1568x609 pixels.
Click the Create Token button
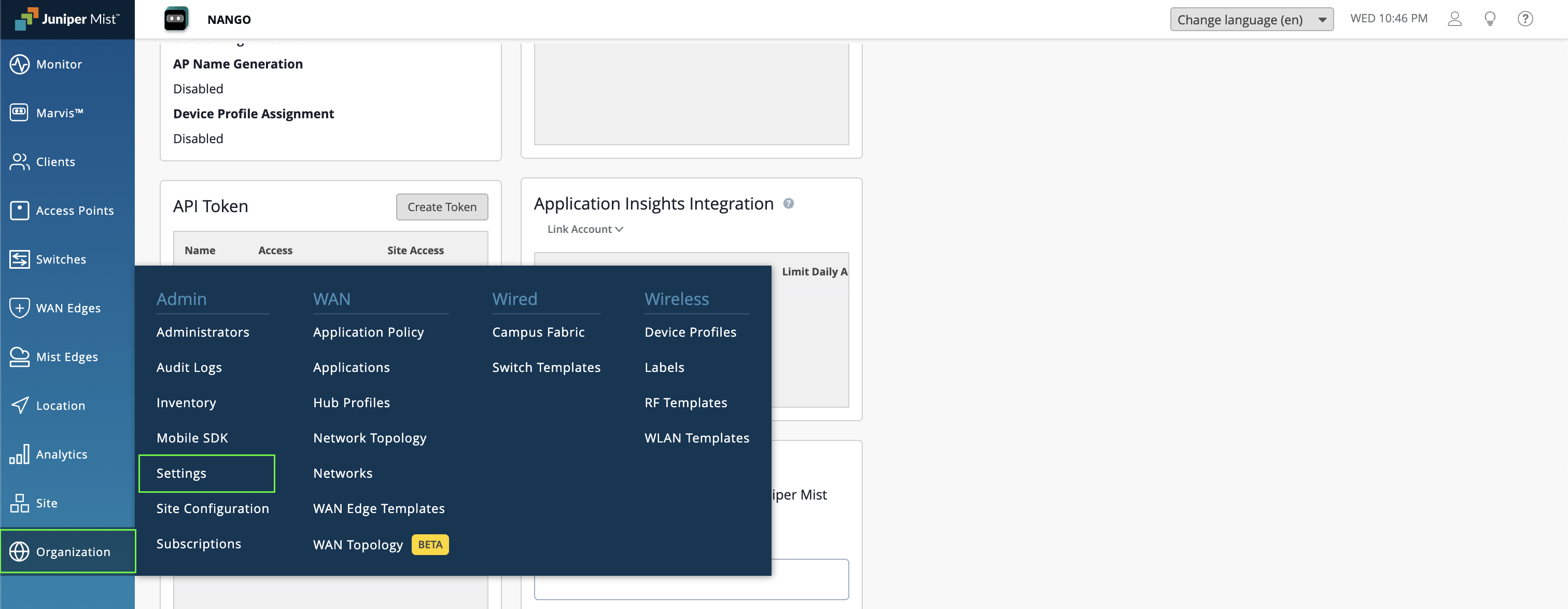[x=442, y=207]
